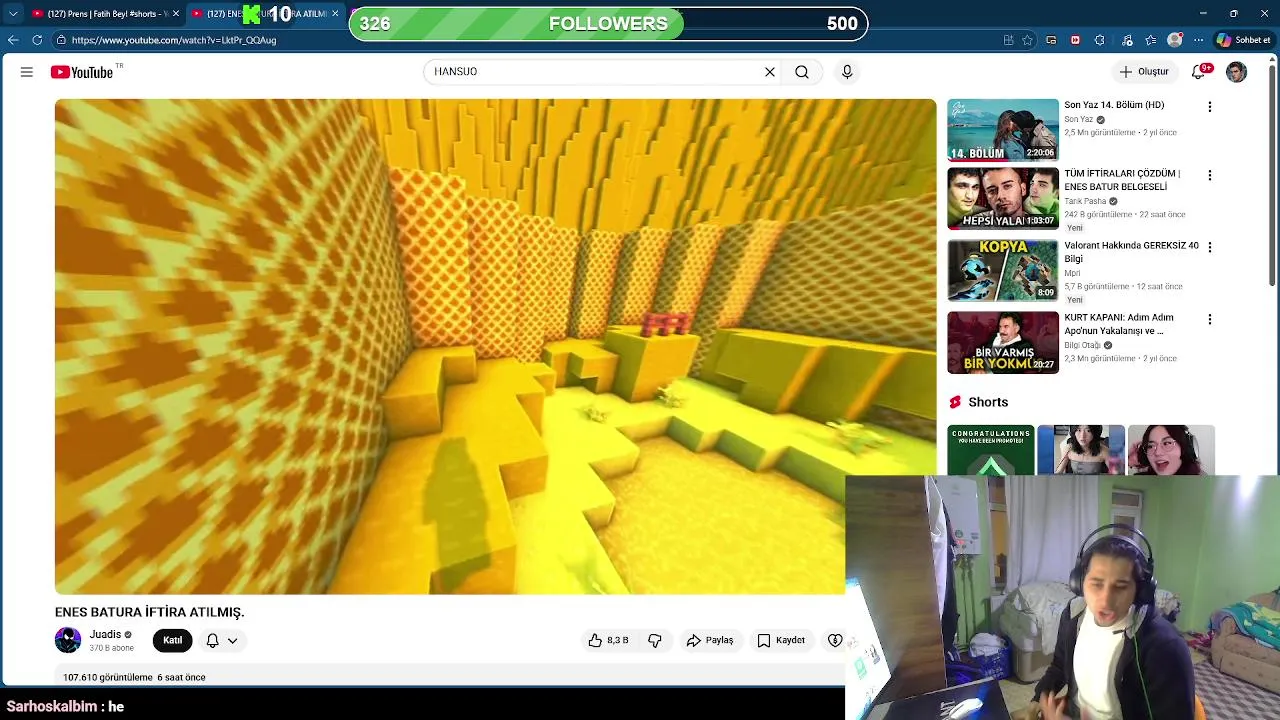Join the channel with Katıl button
The image size is (1280, 720).
(x=173, y=640)
